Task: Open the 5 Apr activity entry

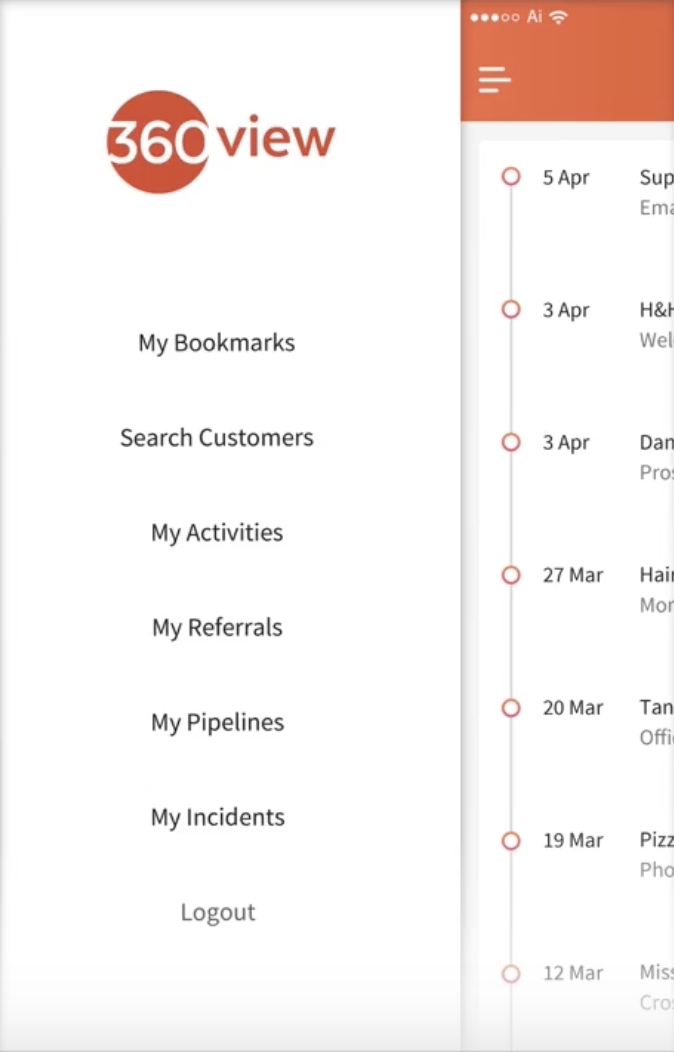Action: pyautogui.click(x=656, y=192)
